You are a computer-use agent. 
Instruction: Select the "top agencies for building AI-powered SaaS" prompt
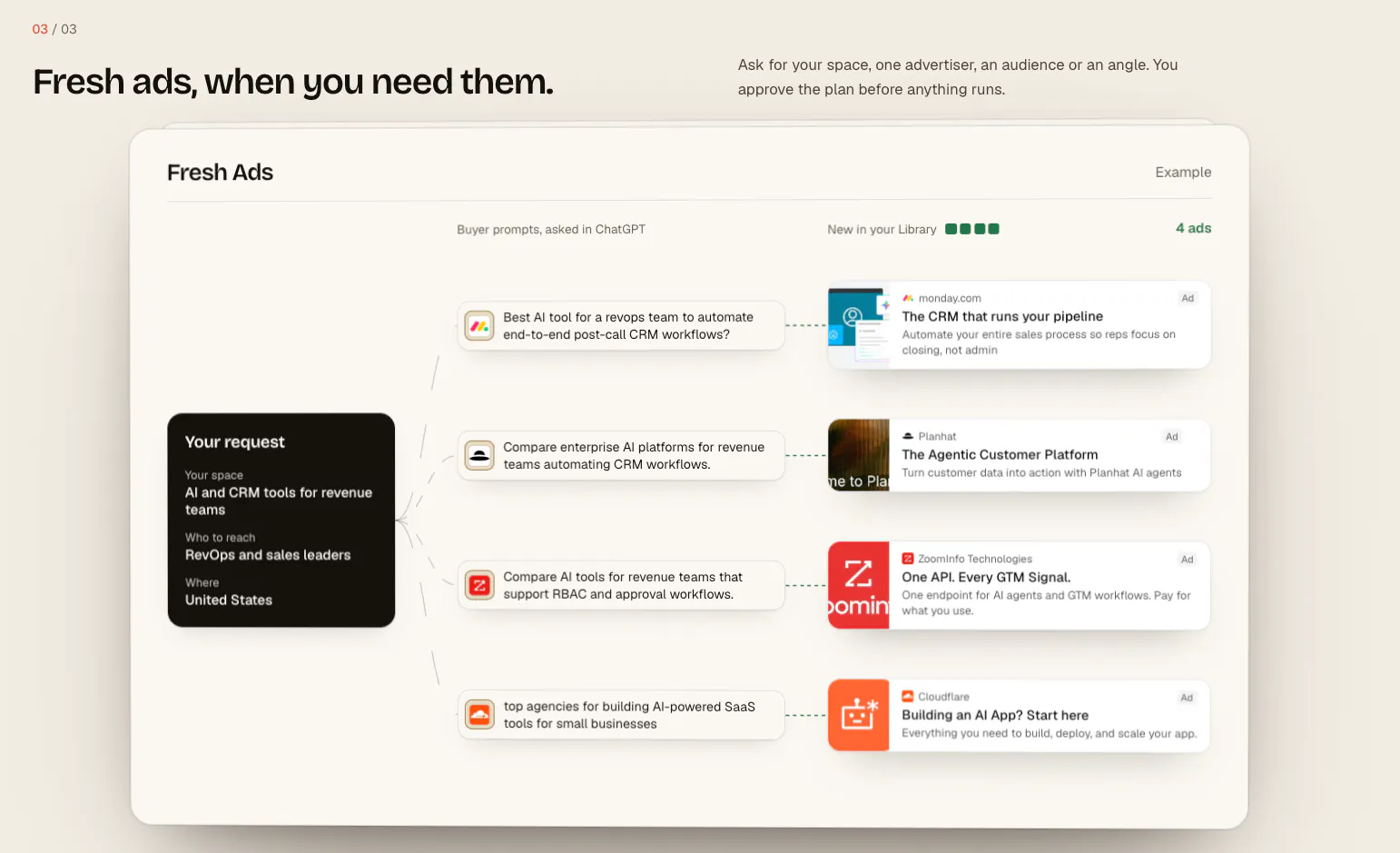point(621,715)
